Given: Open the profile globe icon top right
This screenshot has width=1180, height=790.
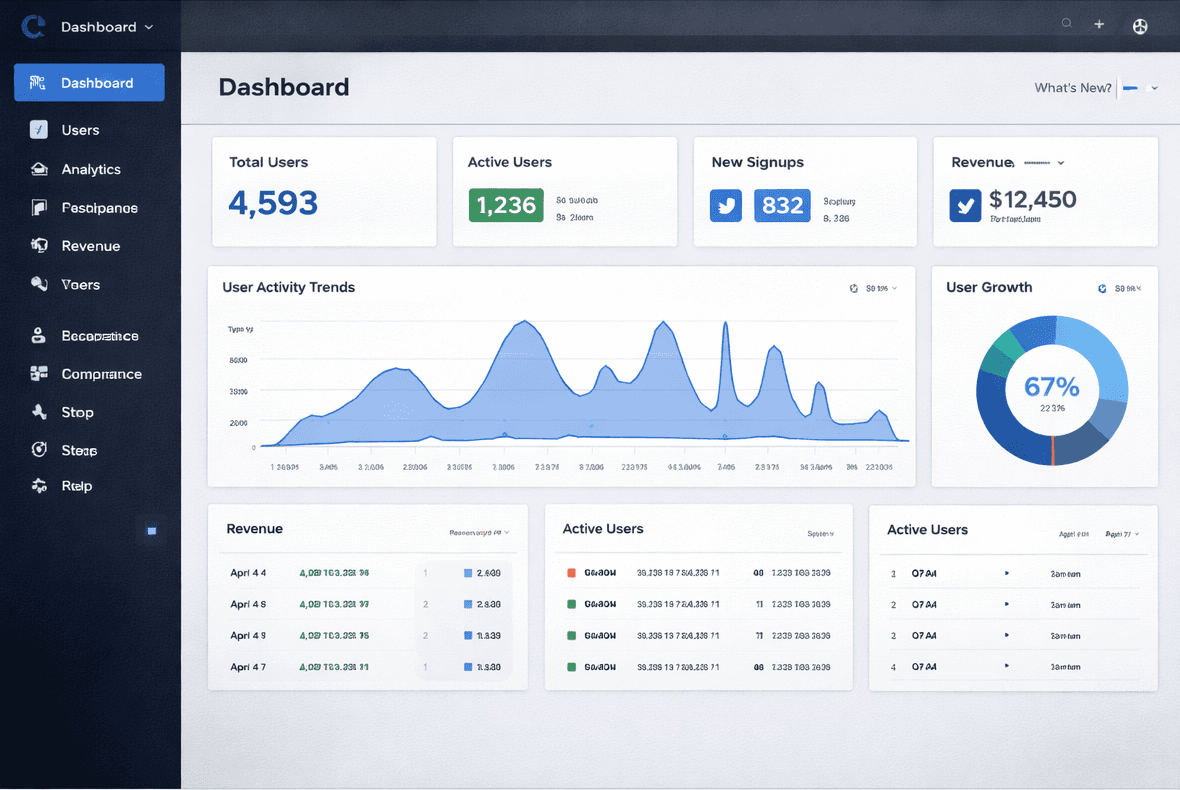Looking at the screenshot, I should point(1140,26).
